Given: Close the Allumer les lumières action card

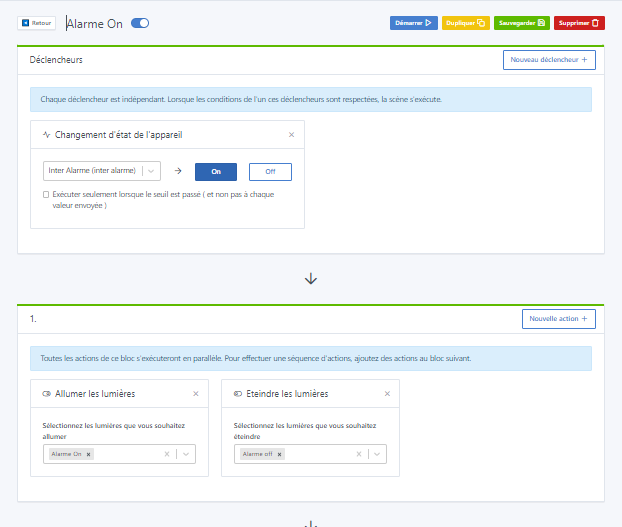Looking at the screenshot, I should pos(196,394).
